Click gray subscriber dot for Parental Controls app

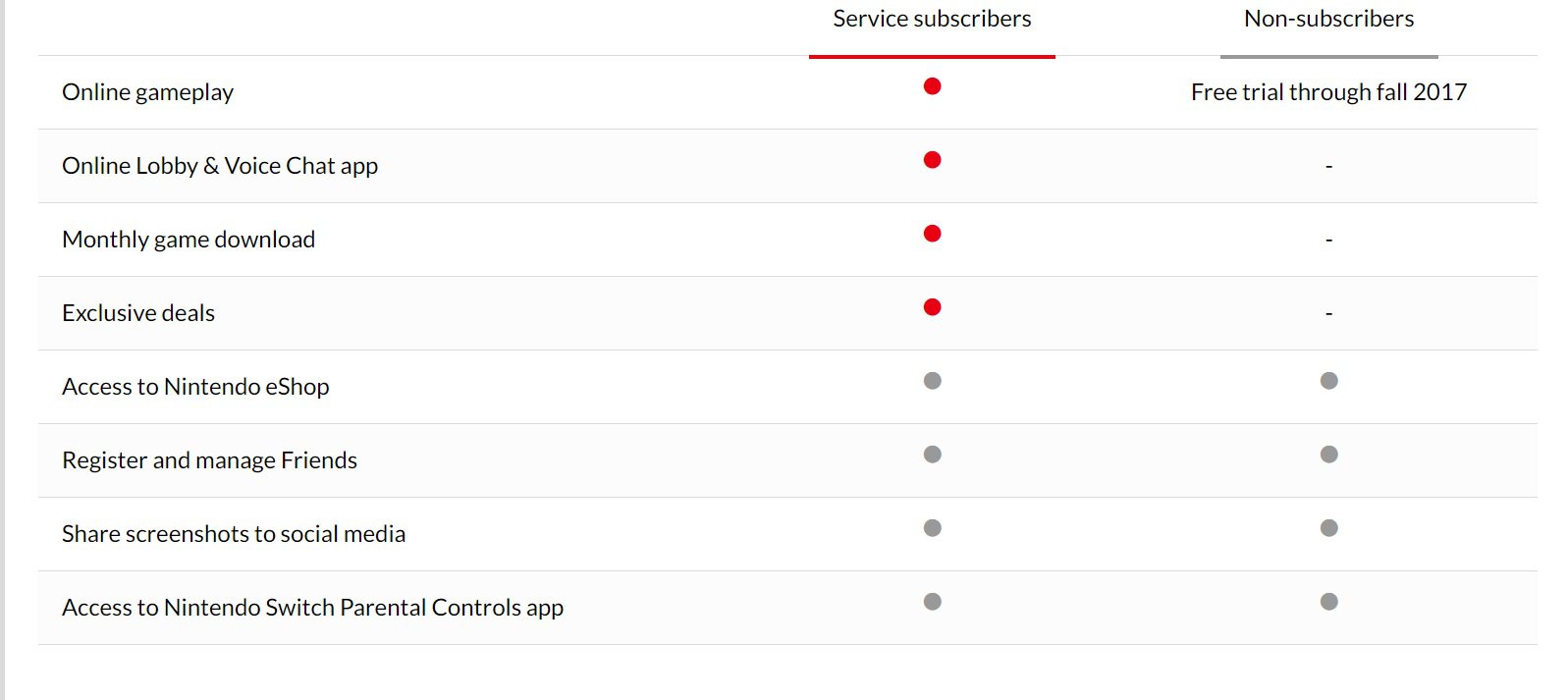coord(933,602)
